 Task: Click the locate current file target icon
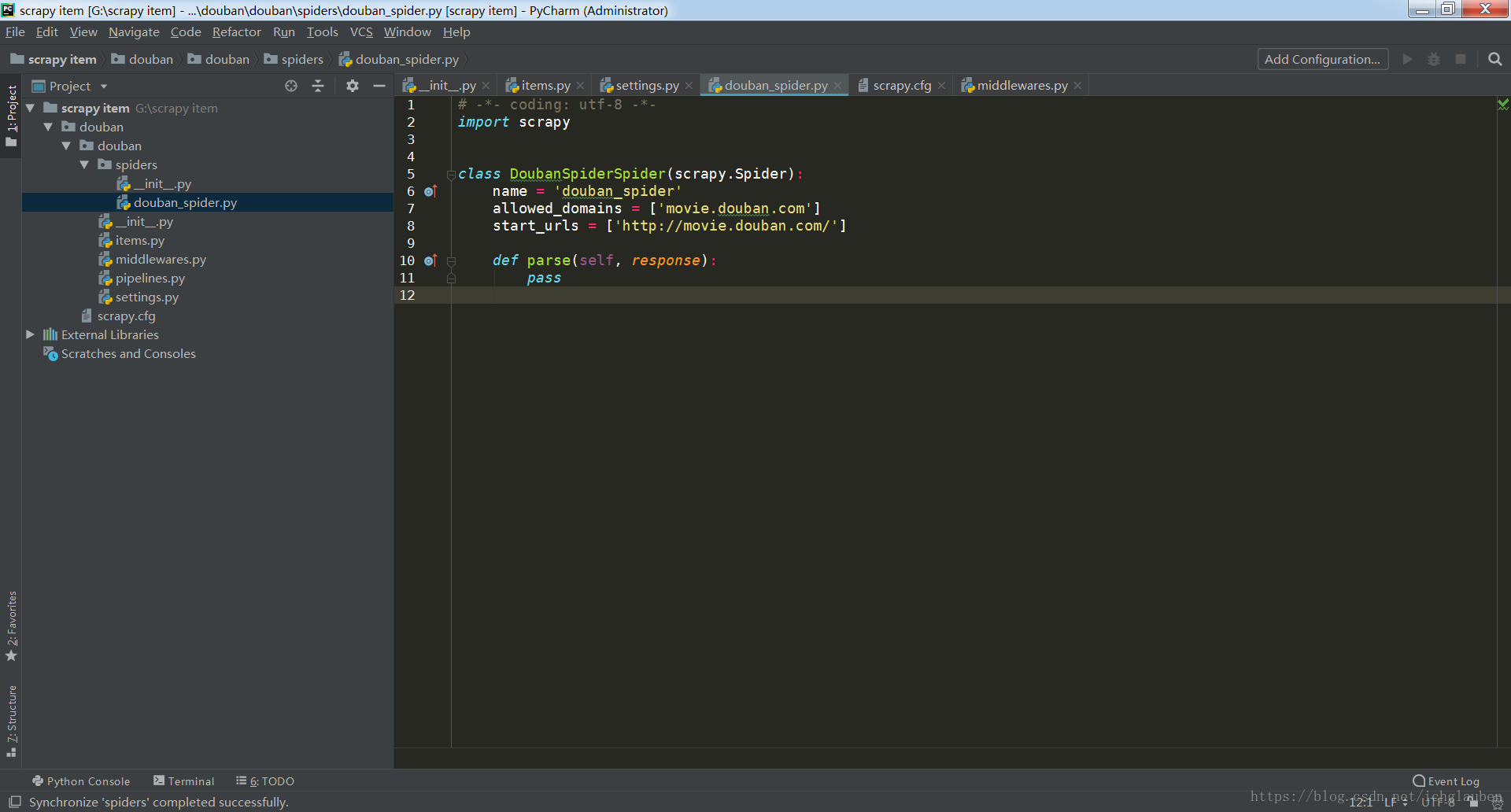(291, 86)
